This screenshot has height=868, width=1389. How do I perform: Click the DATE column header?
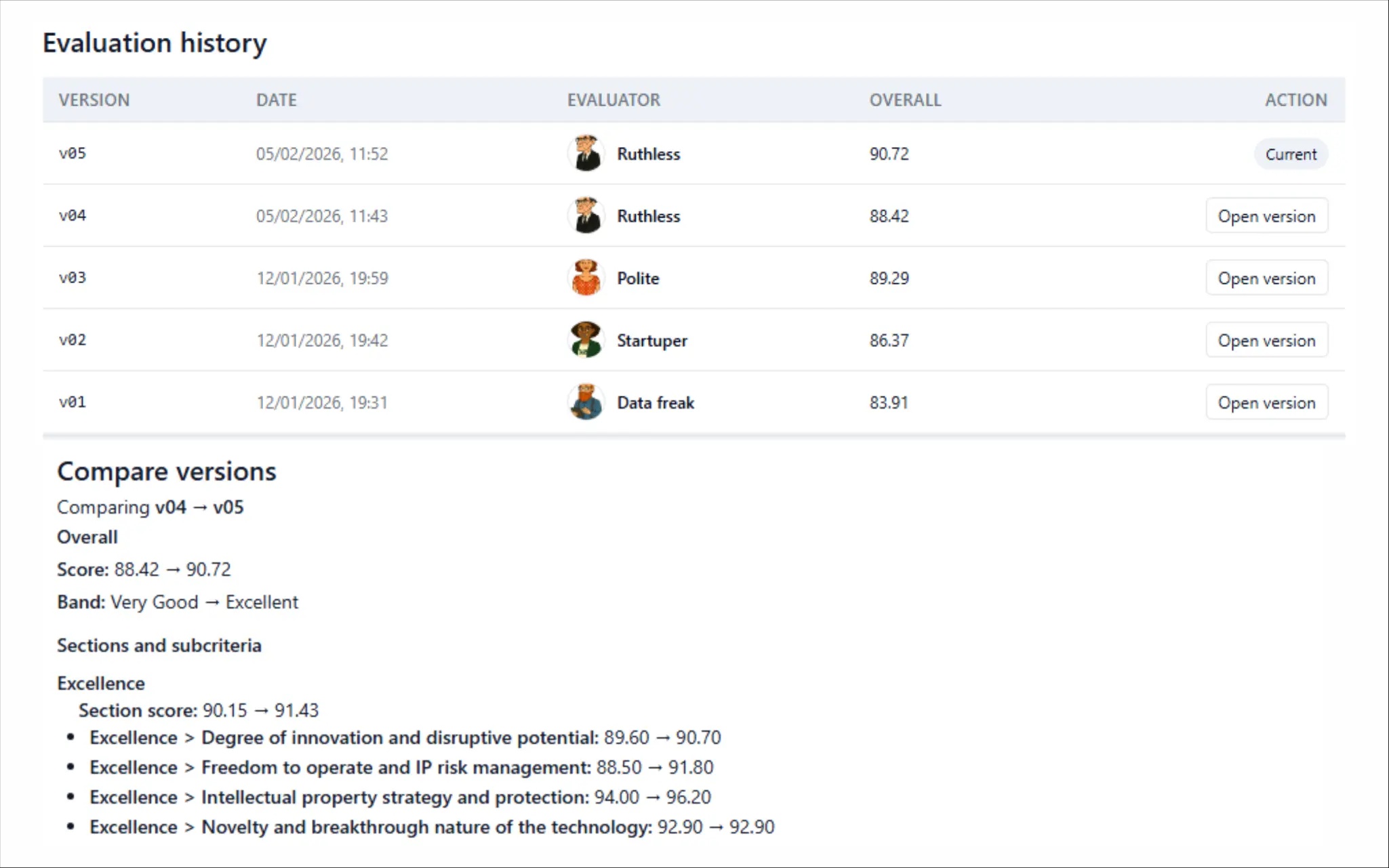[276, 100]
